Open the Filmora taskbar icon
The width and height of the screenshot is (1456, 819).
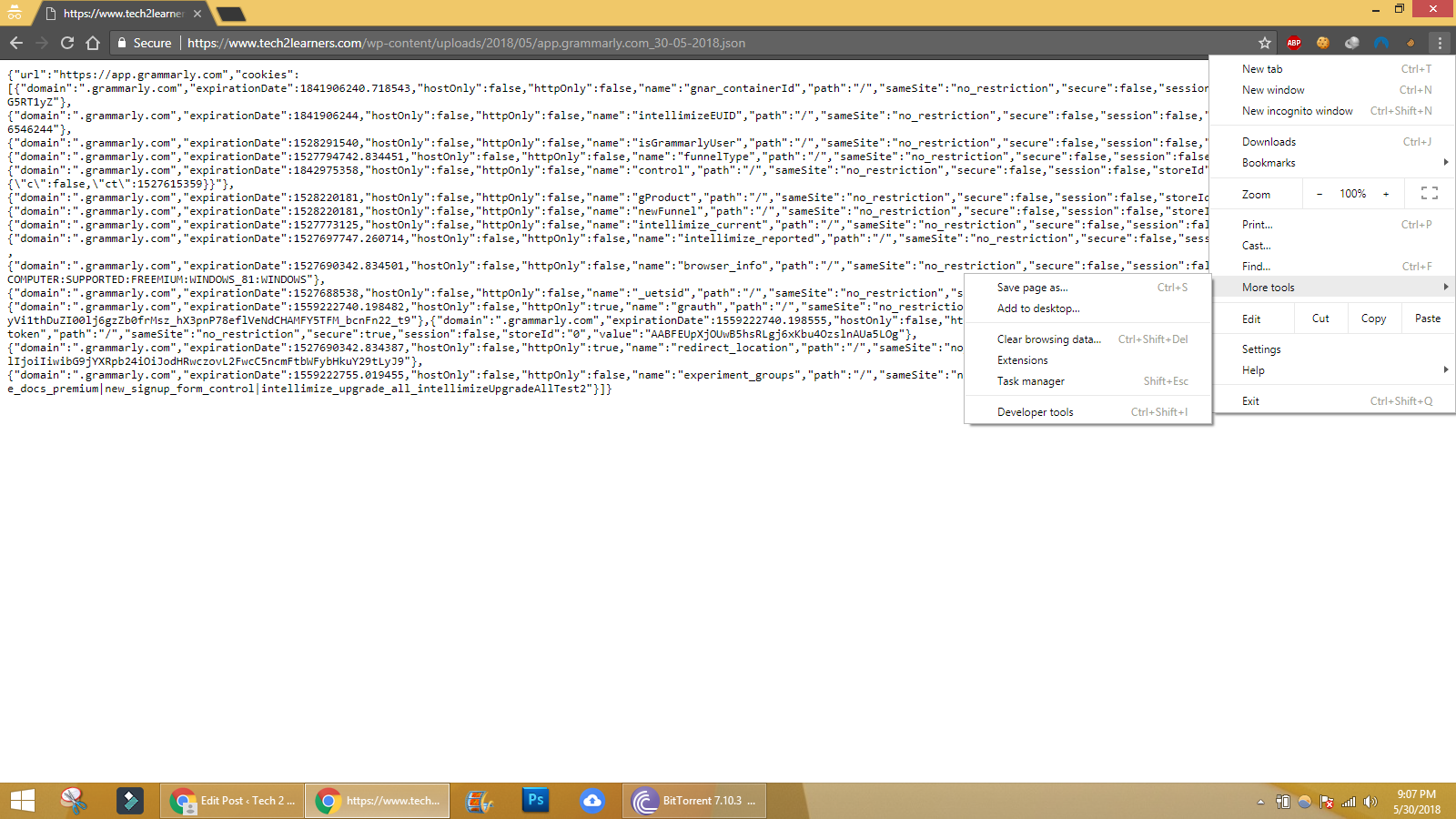(x=130, y=801)
